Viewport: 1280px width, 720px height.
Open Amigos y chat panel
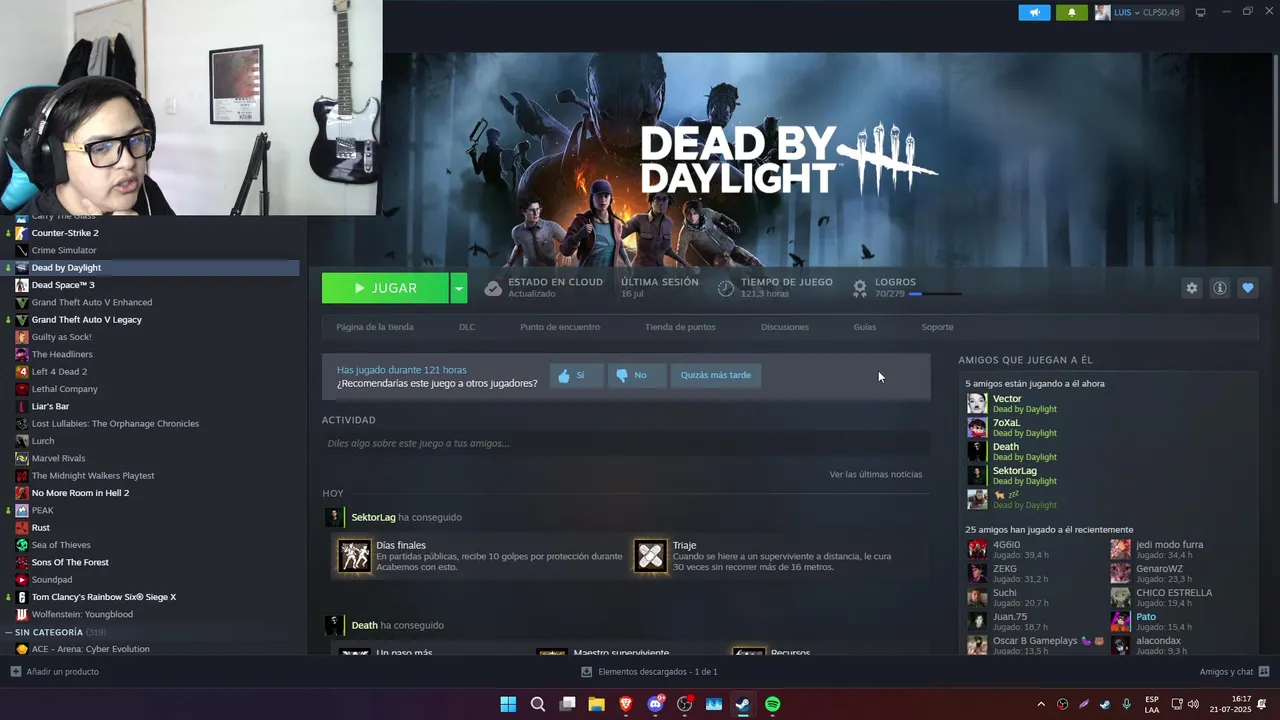1234,672
